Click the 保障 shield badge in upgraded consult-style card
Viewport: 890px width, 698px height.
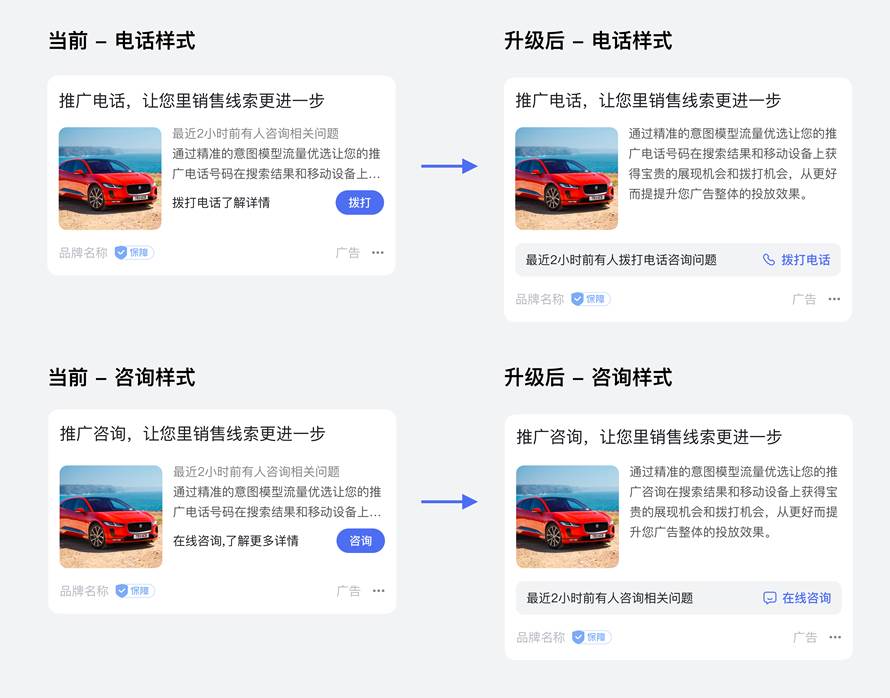click(591, 637)
